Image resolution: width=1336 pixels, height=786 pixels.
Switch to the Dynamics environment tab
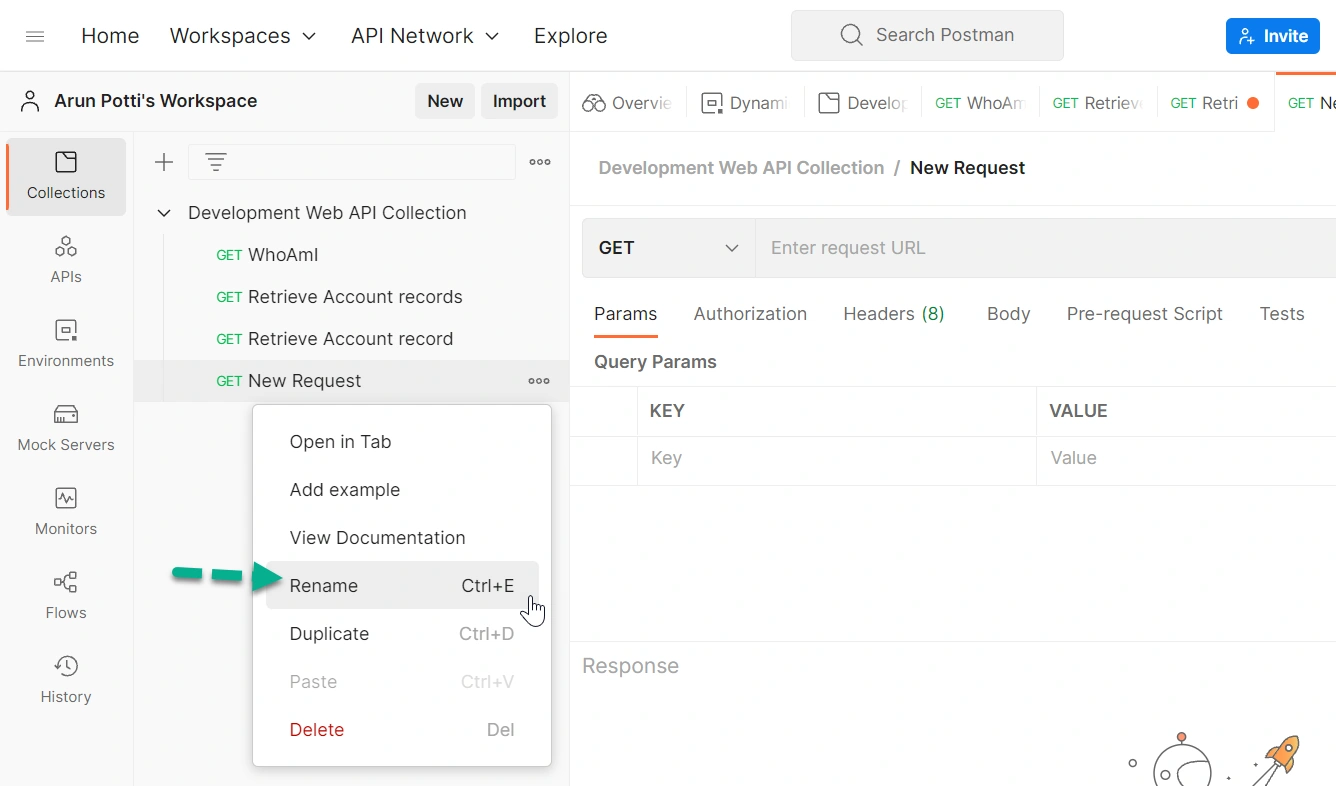[745, 103]
